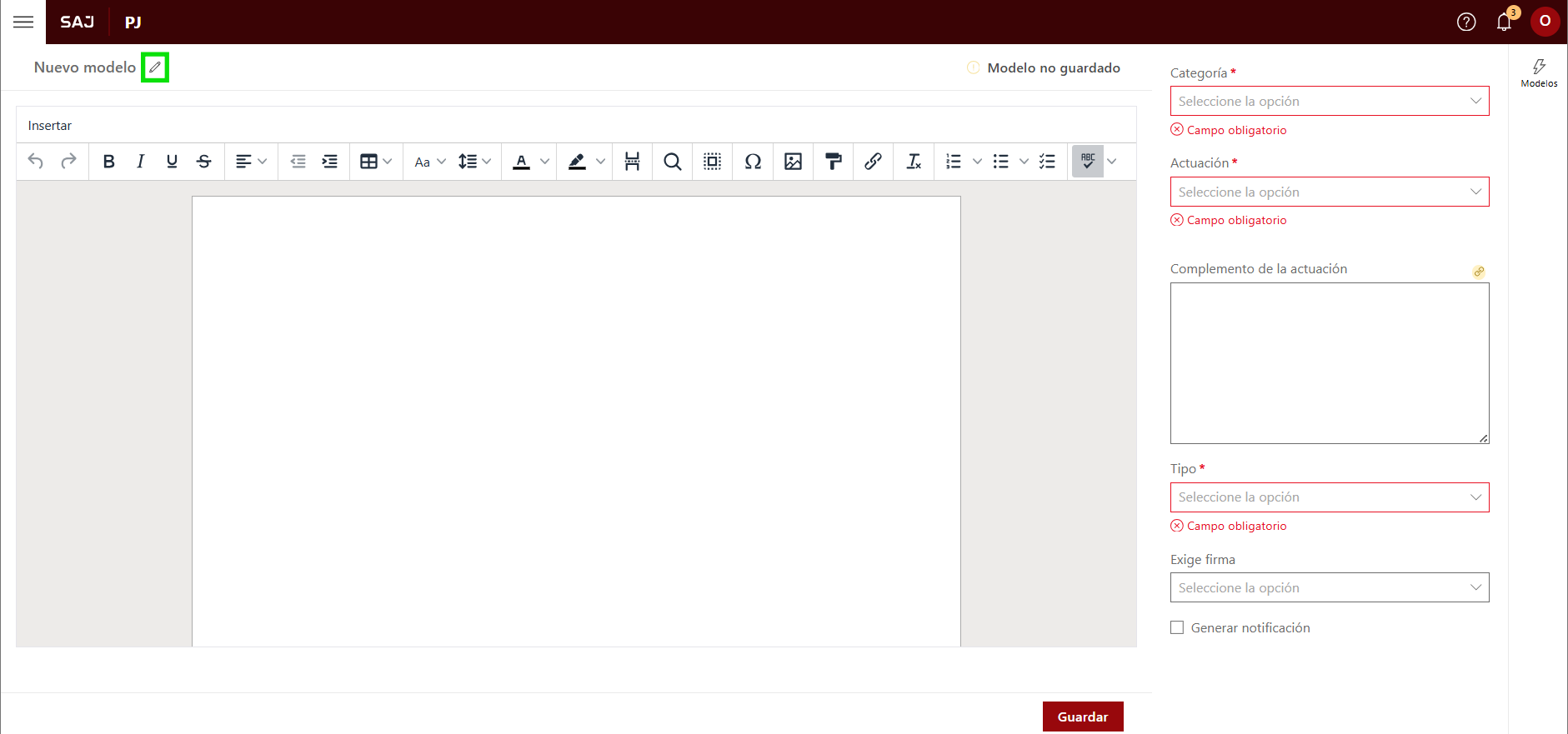Expand the Categoría dropdown
This screenshot has height=734, width=1568.
(x=1329, y=101)
